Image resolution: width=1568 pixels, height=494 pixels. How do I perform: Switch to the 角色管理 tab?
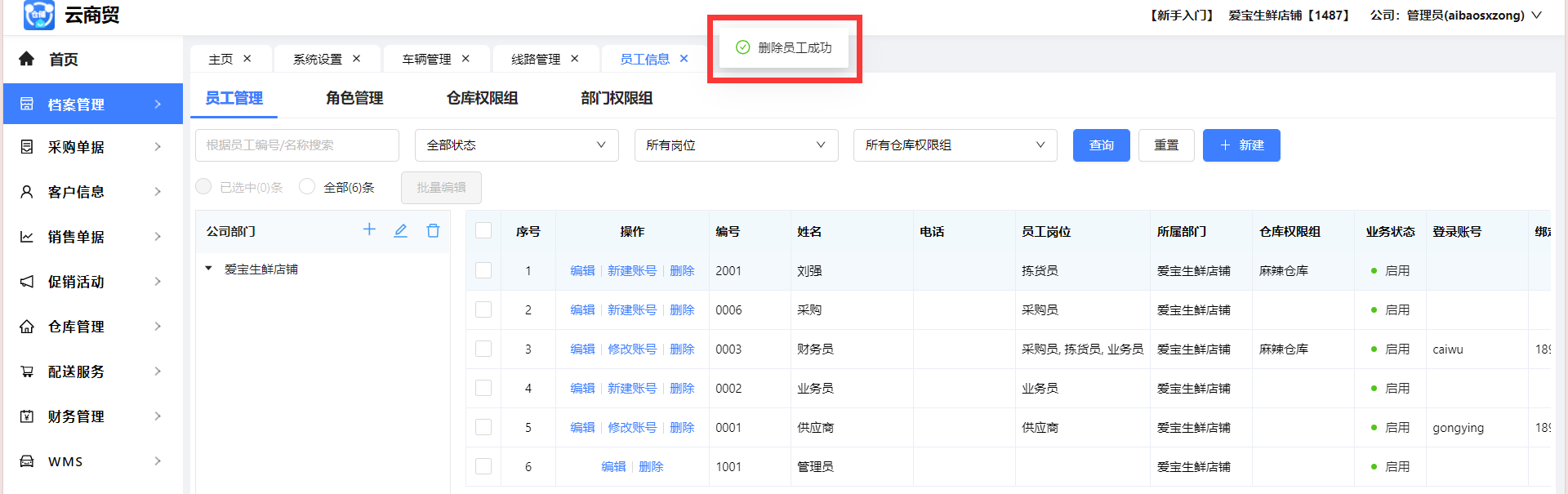click(354, 98)
